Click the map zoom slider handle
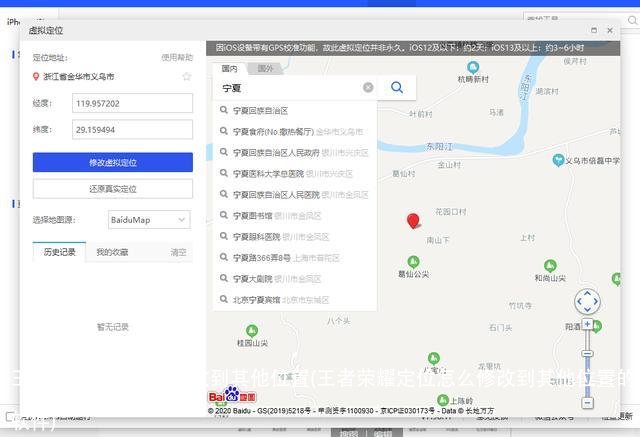The width and height of the screenshot is (640, 437). click(587, 353)
